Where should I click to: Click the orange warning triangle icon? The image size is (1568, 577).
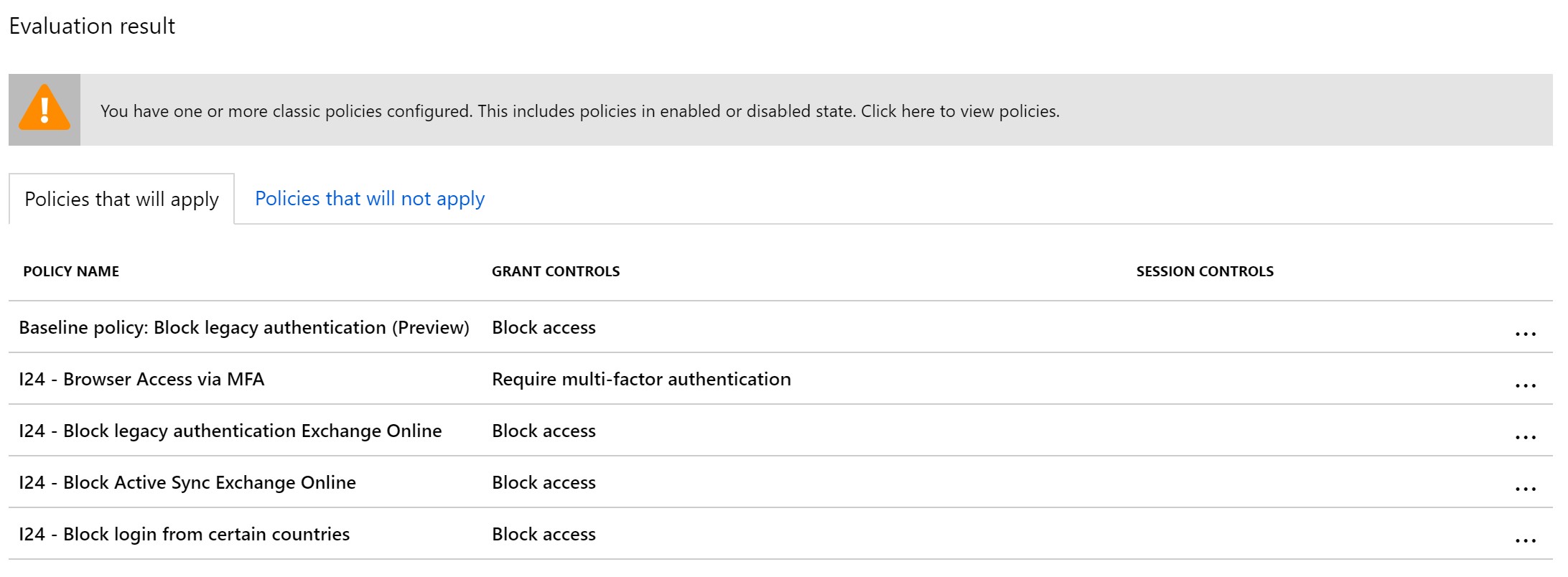point(45,110)
